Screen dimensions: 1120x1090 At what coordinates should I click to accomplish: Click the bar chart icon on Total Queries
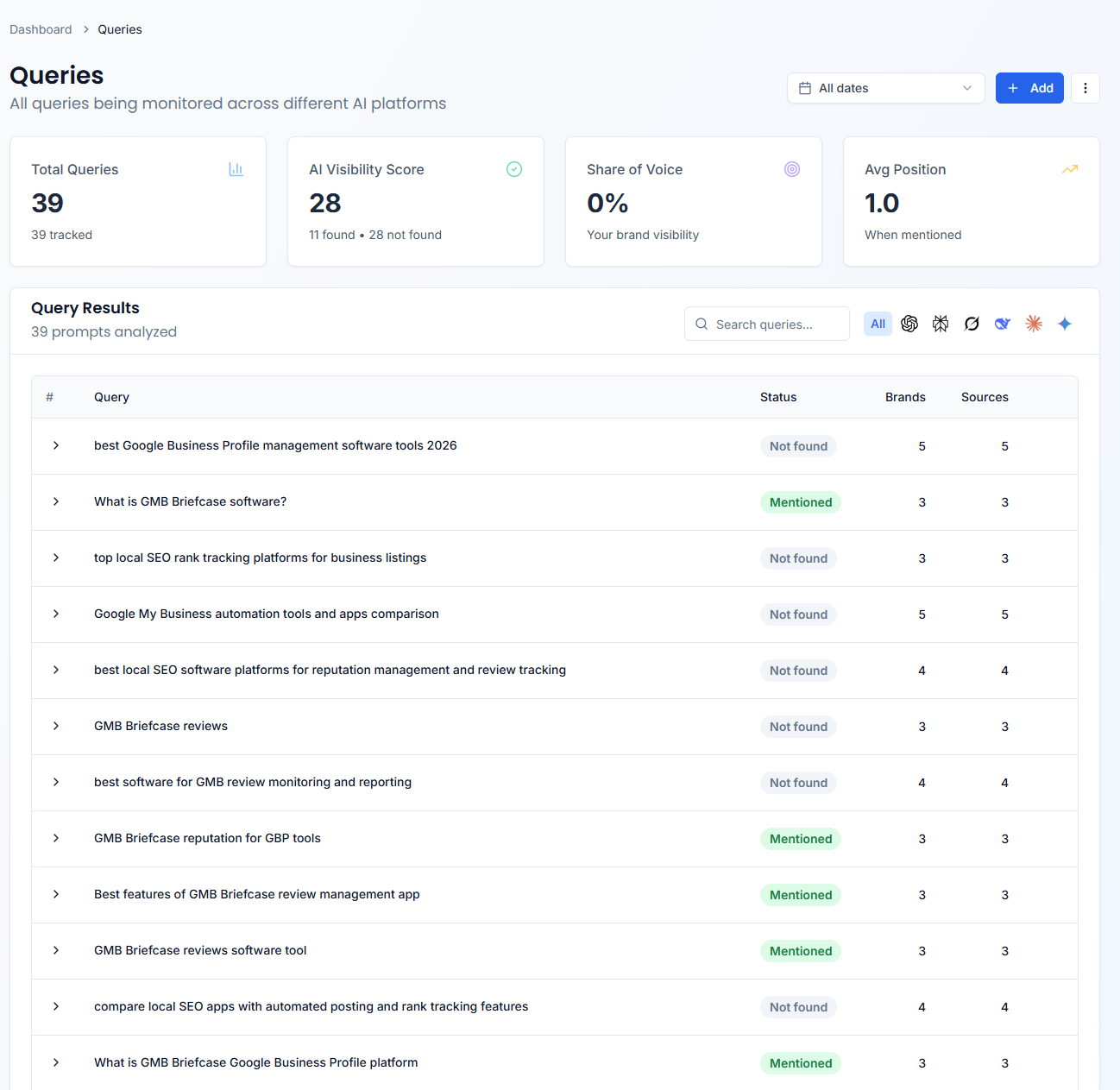coord(236,169)
